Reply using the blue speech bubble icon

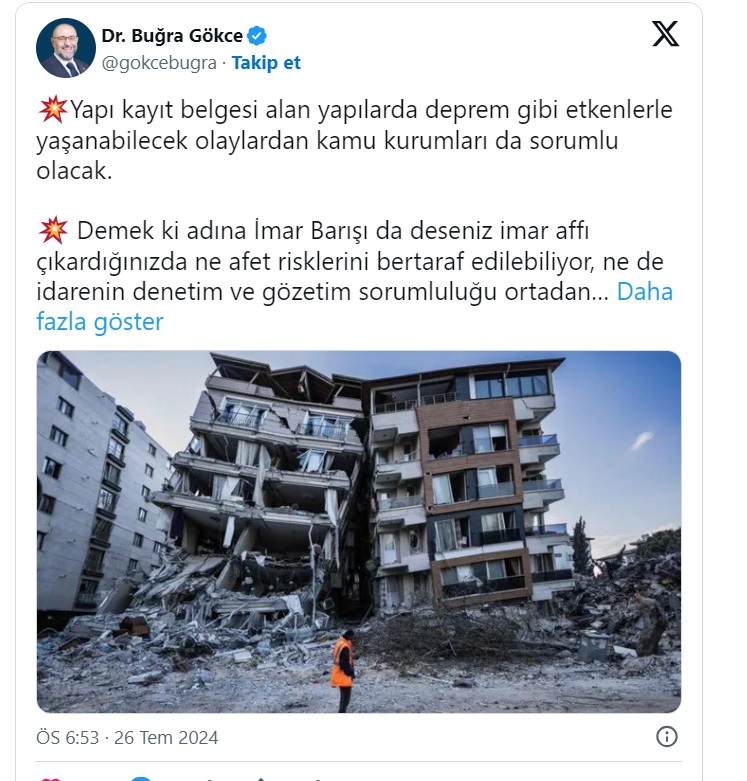141,778
